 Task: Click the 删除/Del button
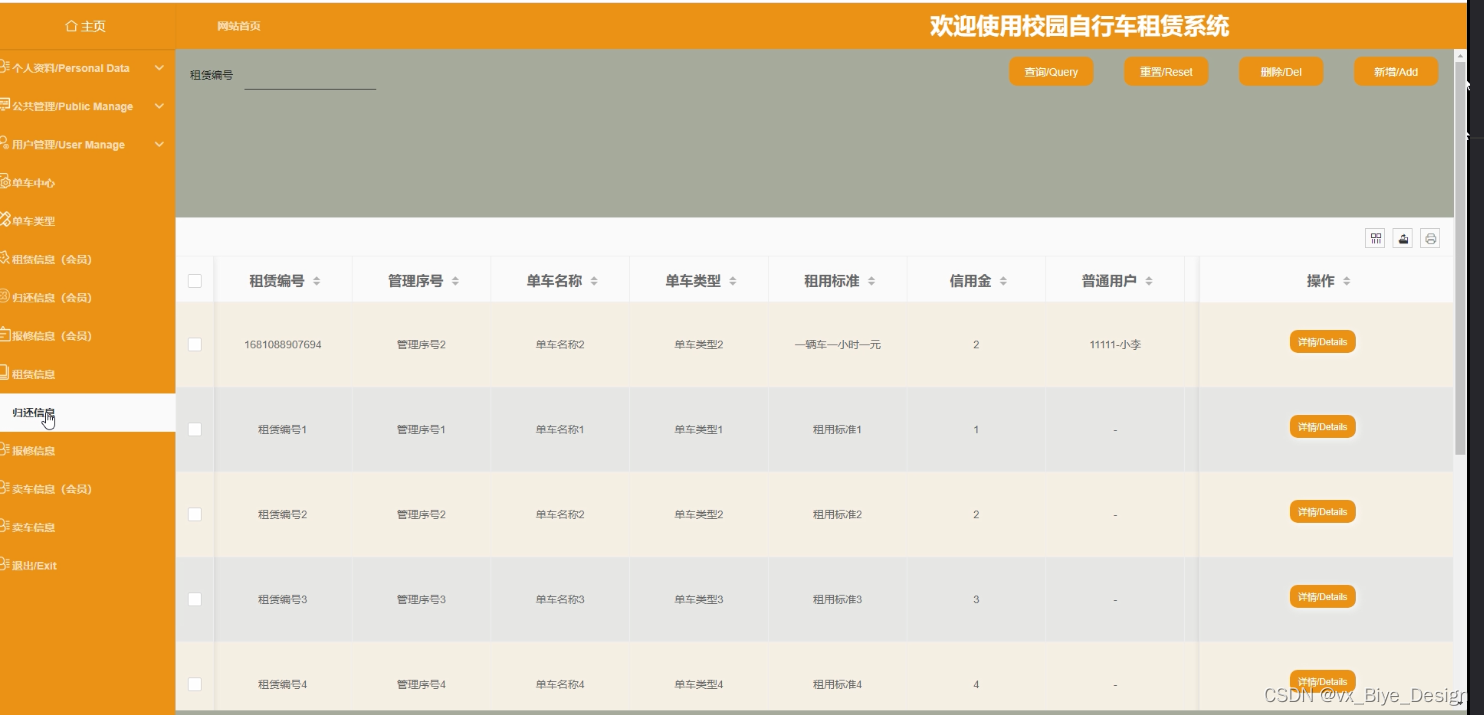pos(1281,72)
